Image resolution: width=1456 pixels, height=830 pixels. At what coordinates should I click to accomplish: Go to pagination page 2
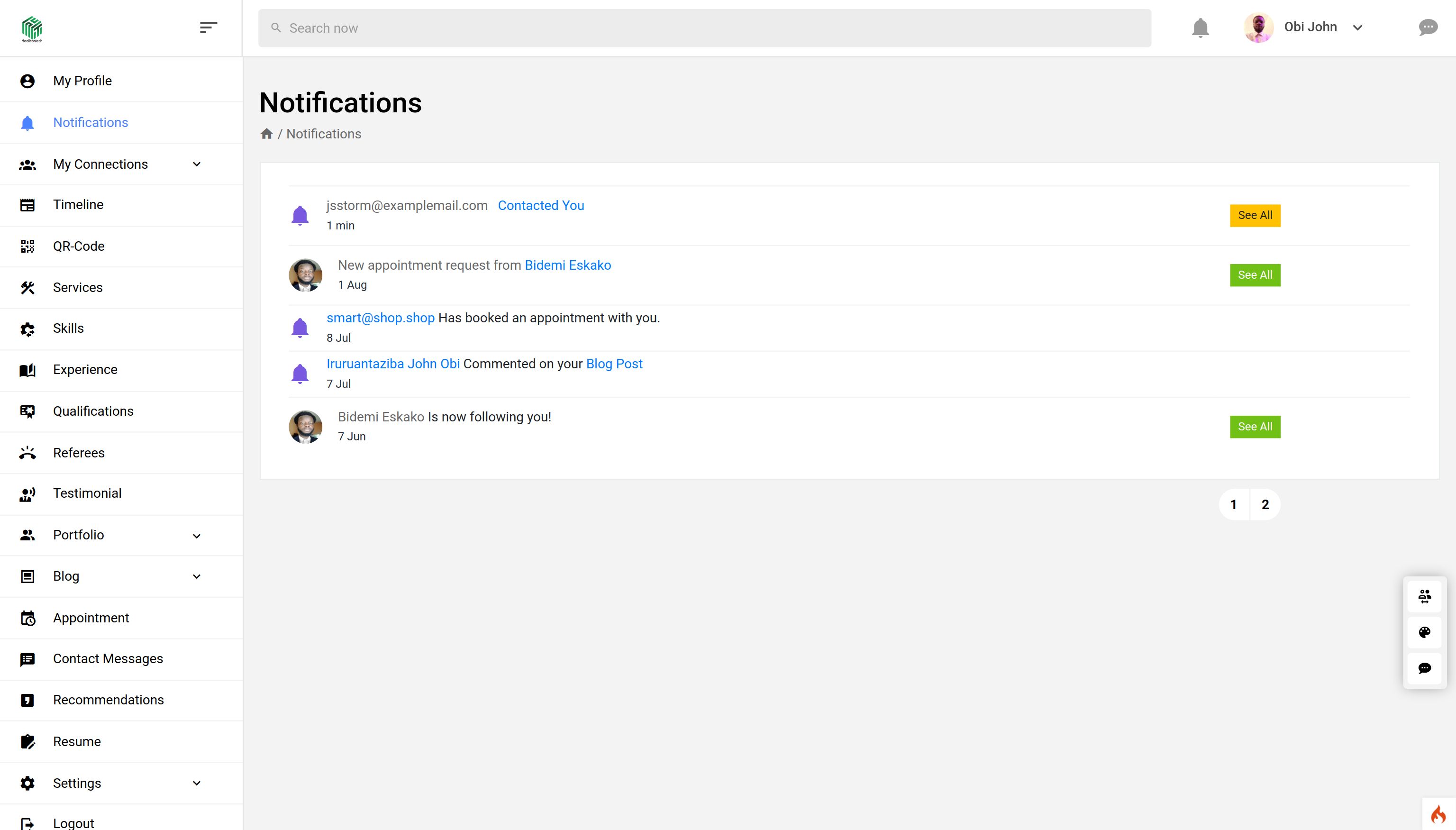tap(1265, 504)
